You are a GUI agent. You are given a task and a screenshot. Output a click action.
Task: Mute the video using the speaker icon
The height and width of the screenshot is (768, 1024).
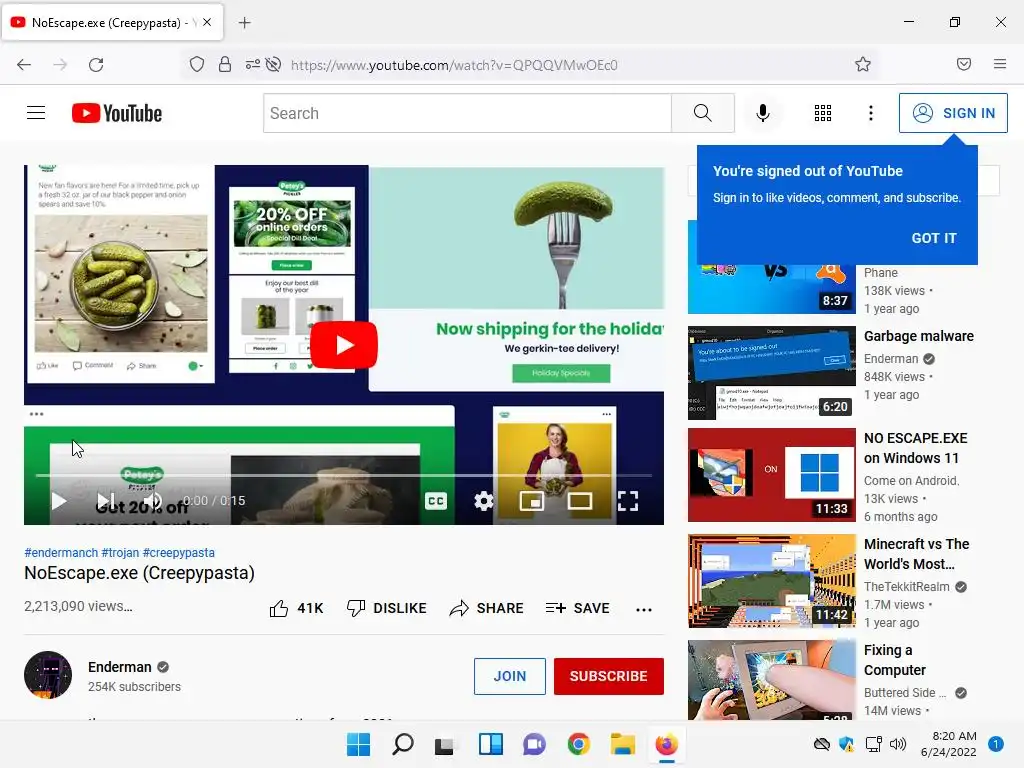pyautogui.click(x=153, y=501)
